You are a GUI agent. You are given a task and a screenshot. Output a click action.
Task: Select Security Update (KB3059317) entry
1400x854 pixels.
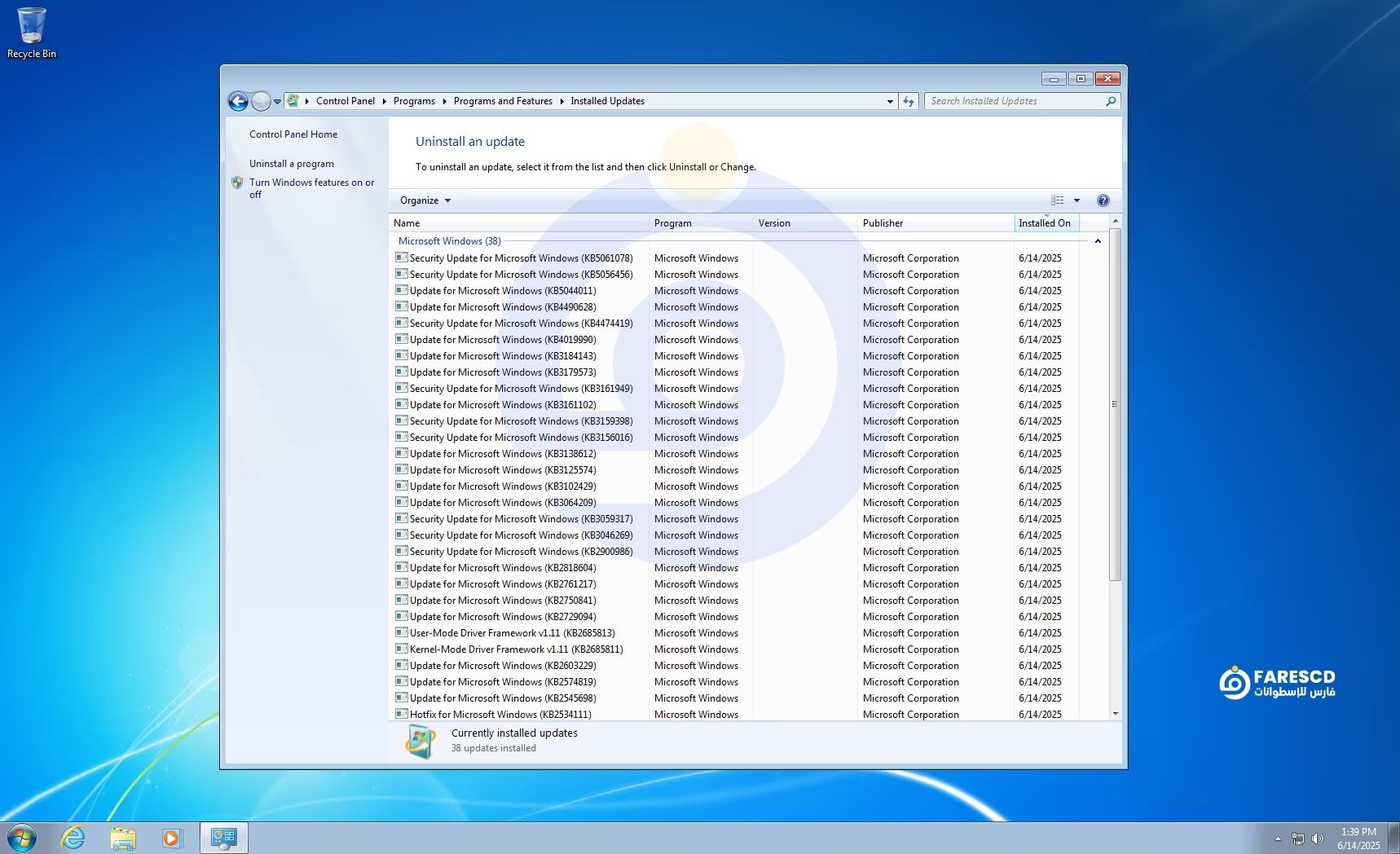(522, 519)
